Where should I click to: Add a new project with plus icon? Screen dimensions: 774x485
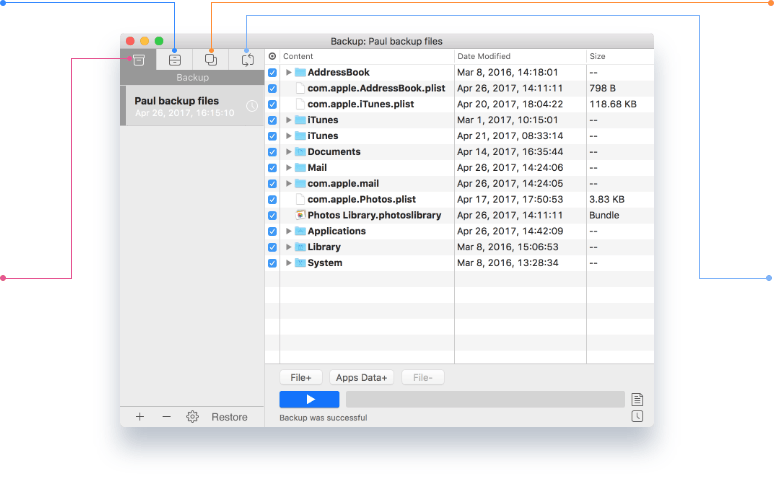pos(139,417)
